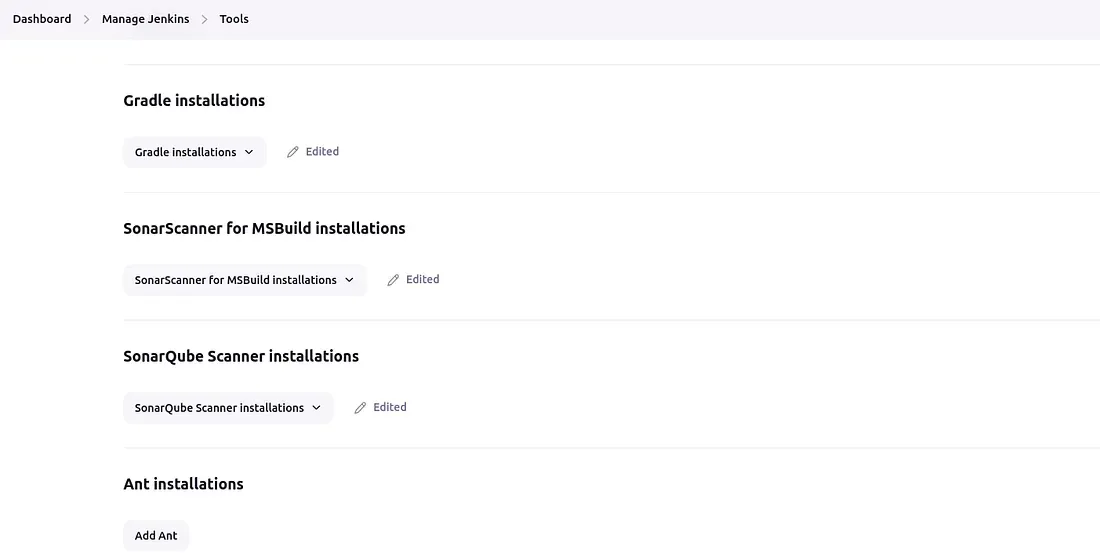Open Manage Jenkins from the breadcrumb
This screenshot has width=1100, height=554.
(x=145, y=19)
